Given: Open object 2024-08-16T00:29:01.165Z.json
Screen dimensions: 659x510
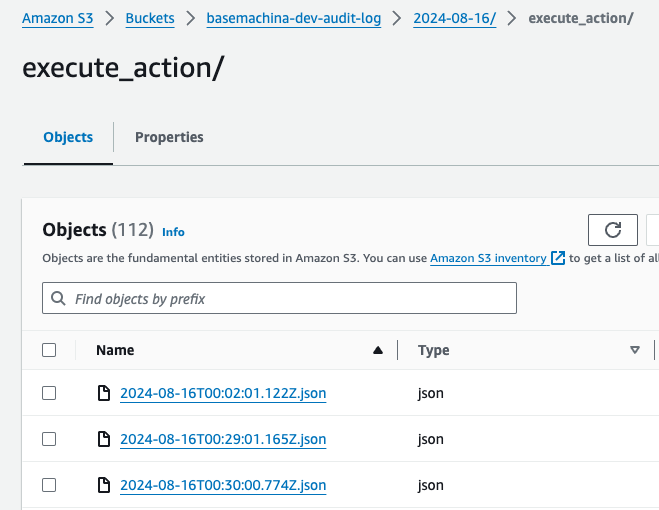Looking at the screenshot, I should coord(223,439).
